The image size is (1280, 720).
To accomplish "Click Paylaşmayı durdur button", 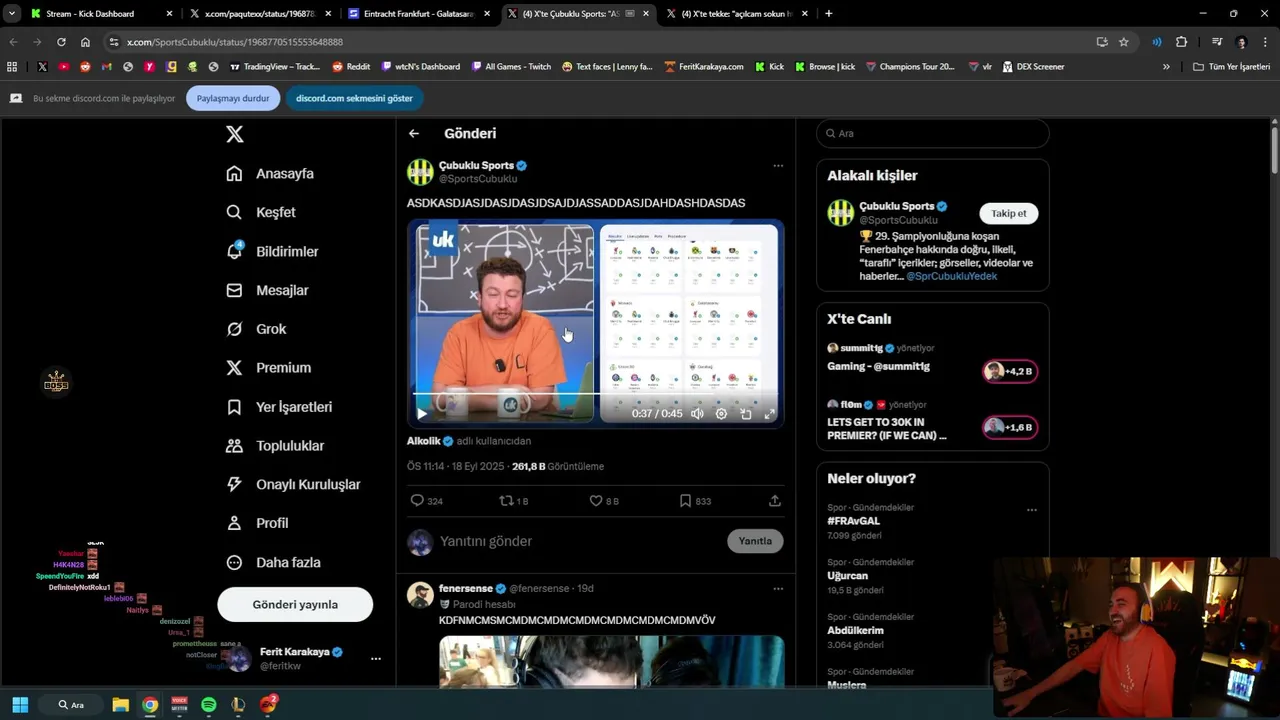I will 233,98.
